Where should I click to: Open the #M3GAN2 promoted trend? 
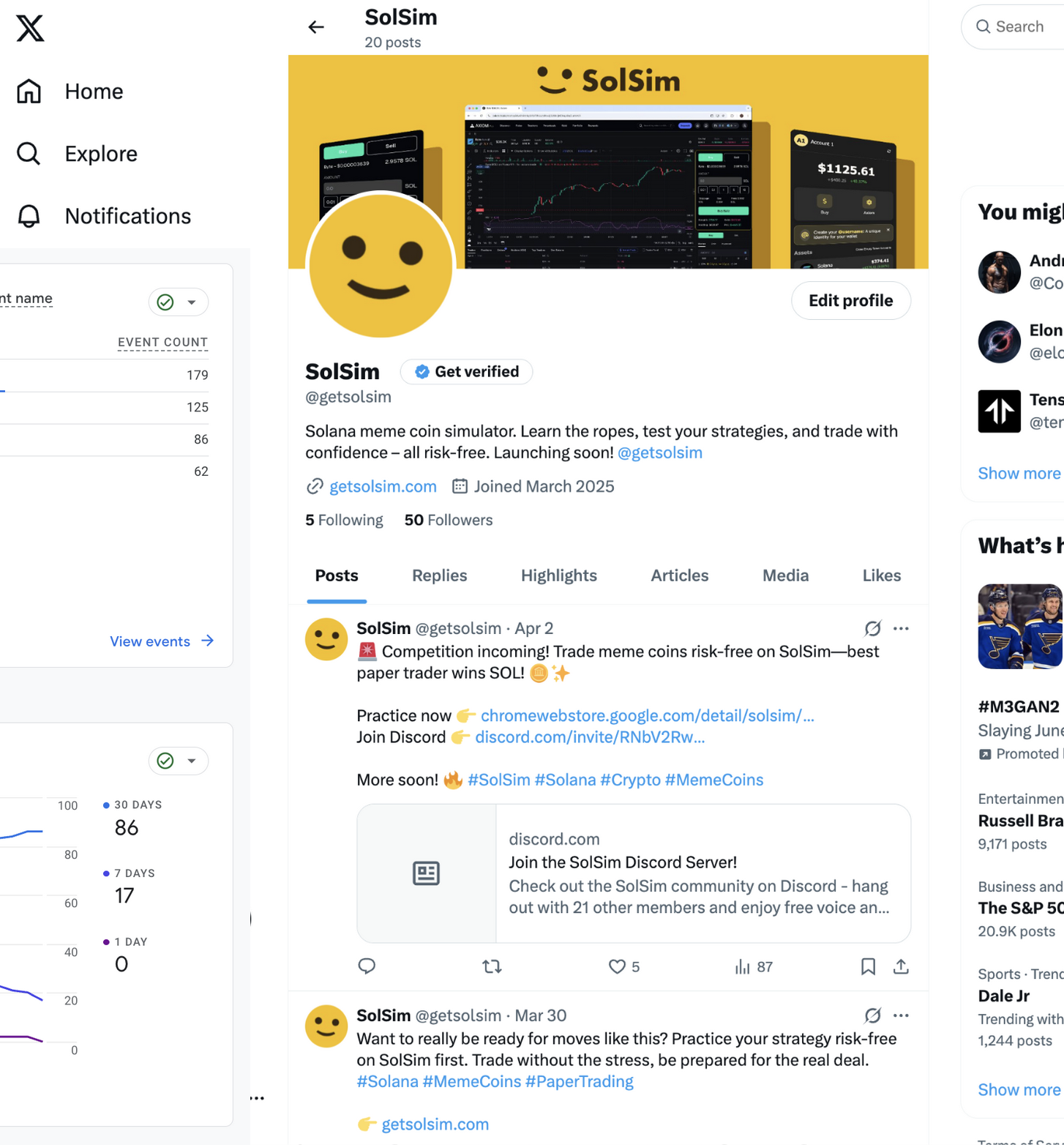[x=1019, y=707]
